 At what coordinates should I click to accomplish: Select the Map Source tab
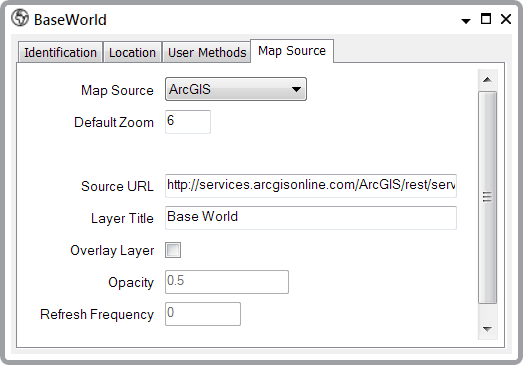(292, 51)
